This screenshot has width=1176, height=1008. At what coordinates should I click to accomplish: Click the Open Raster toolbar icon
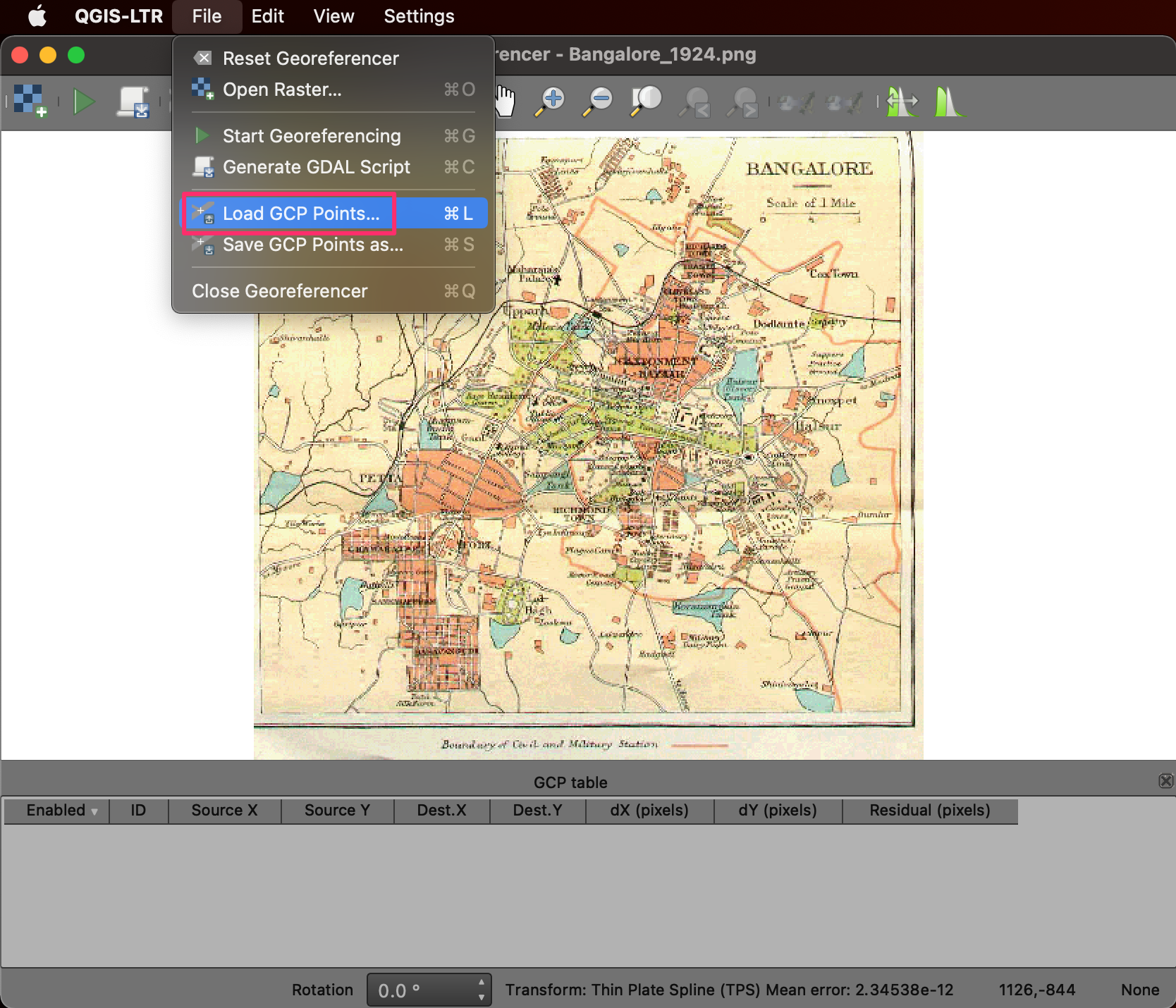[30, 102]
